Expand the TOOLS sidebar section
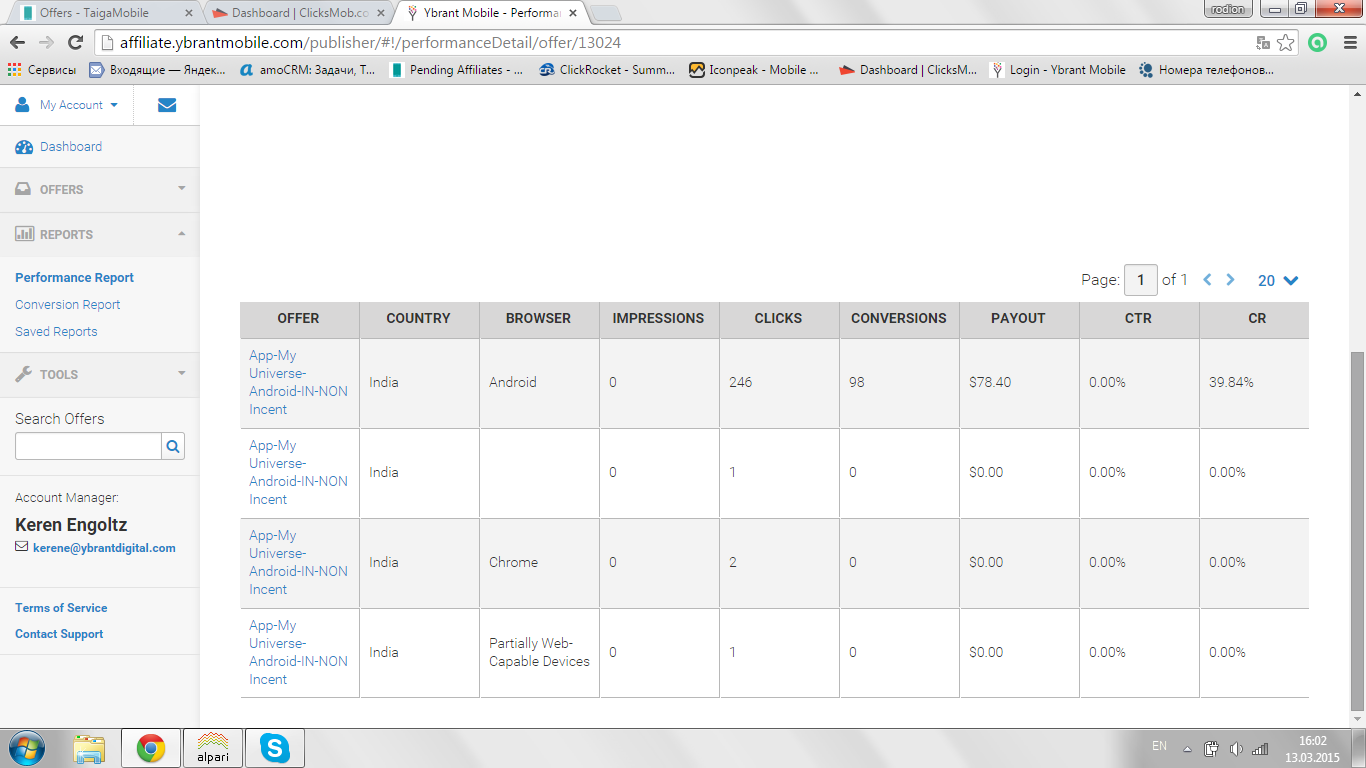 tap(100, 374)
